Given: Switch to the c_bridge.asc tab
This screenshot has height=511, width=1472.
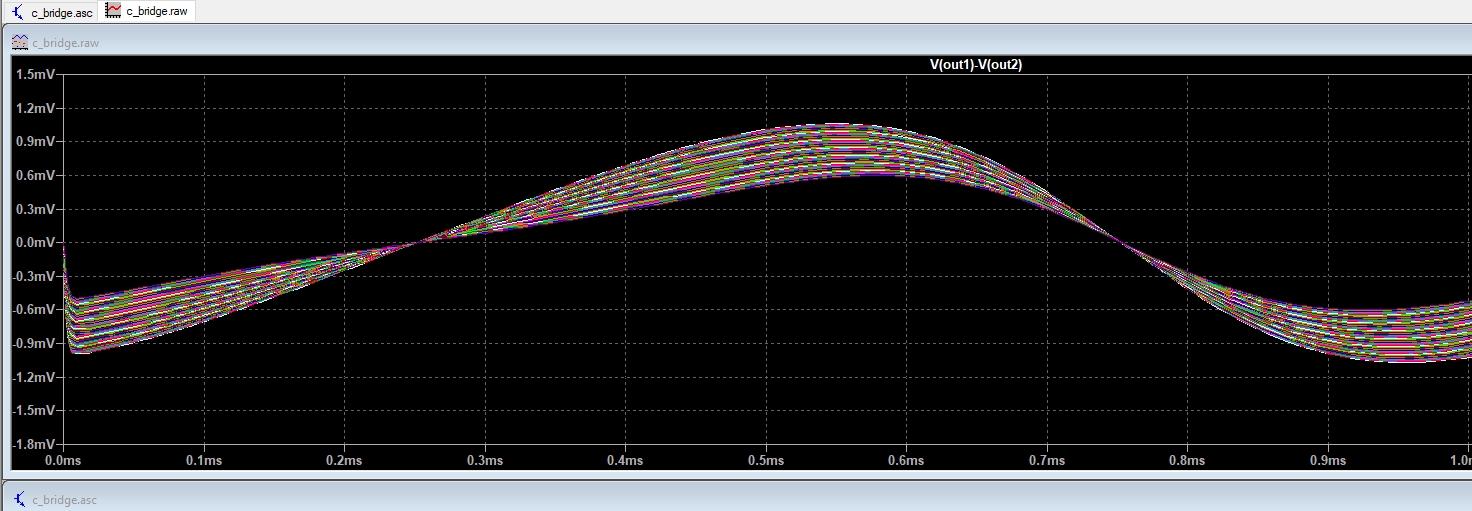Looking at the screenshot, I should (53, 12).
